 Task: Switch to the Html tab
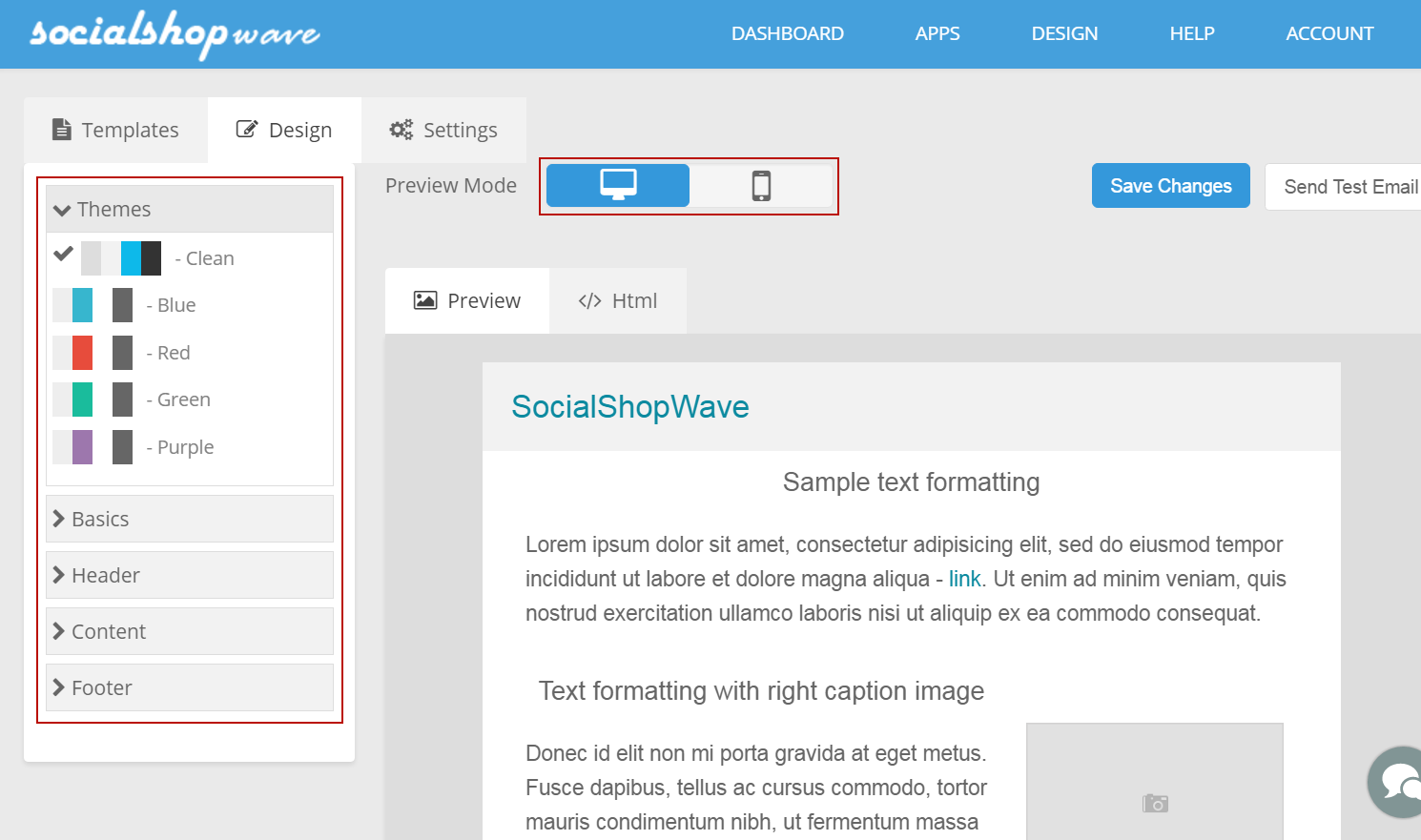(618, 300)
